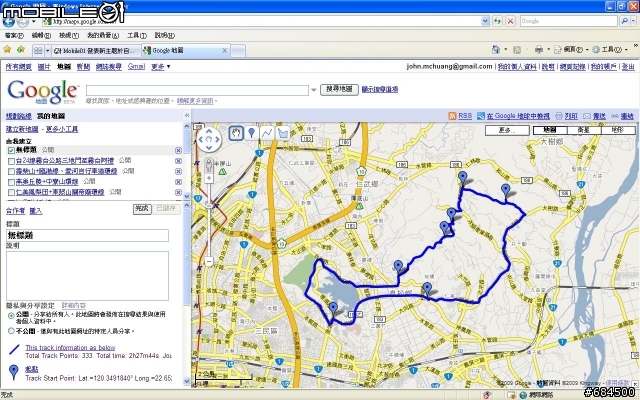Viewport: 640px width, 400px height.
Task: Click the blue placemark beside the lake
Action: point(333,309)
